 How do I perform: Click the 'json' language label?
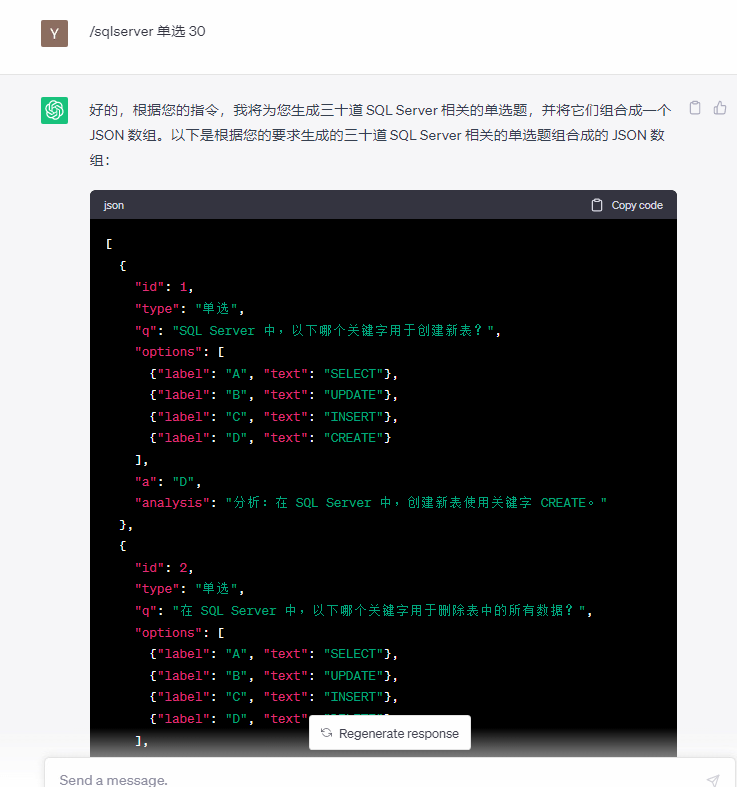click(x=113, y=205)
